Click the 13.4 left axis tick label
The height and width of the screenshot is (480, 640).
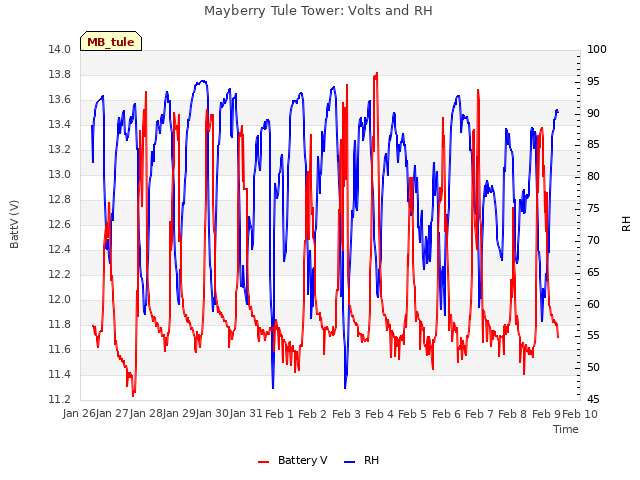pos(60,124)
